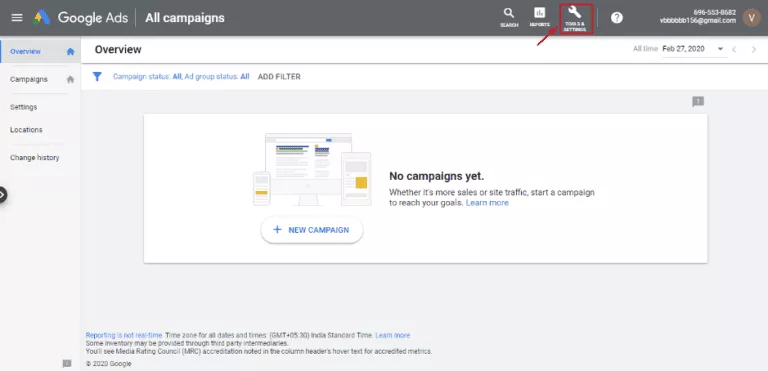Click ADD FILTER
Viewport: 768px width, 371px height.
(x=279, y=76)
